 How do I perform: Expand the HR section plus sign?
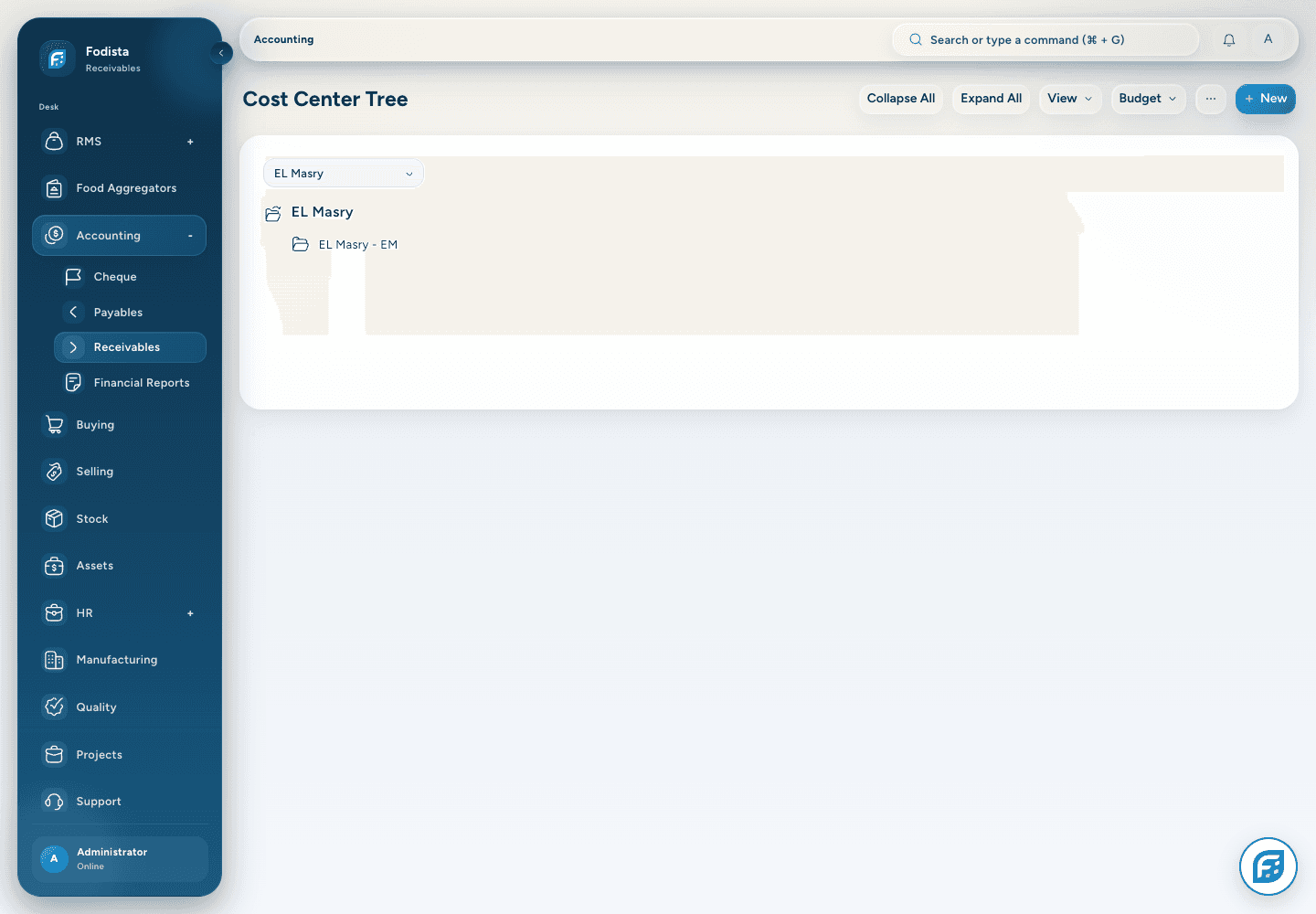pyautogui.click(x=190, y=613)
